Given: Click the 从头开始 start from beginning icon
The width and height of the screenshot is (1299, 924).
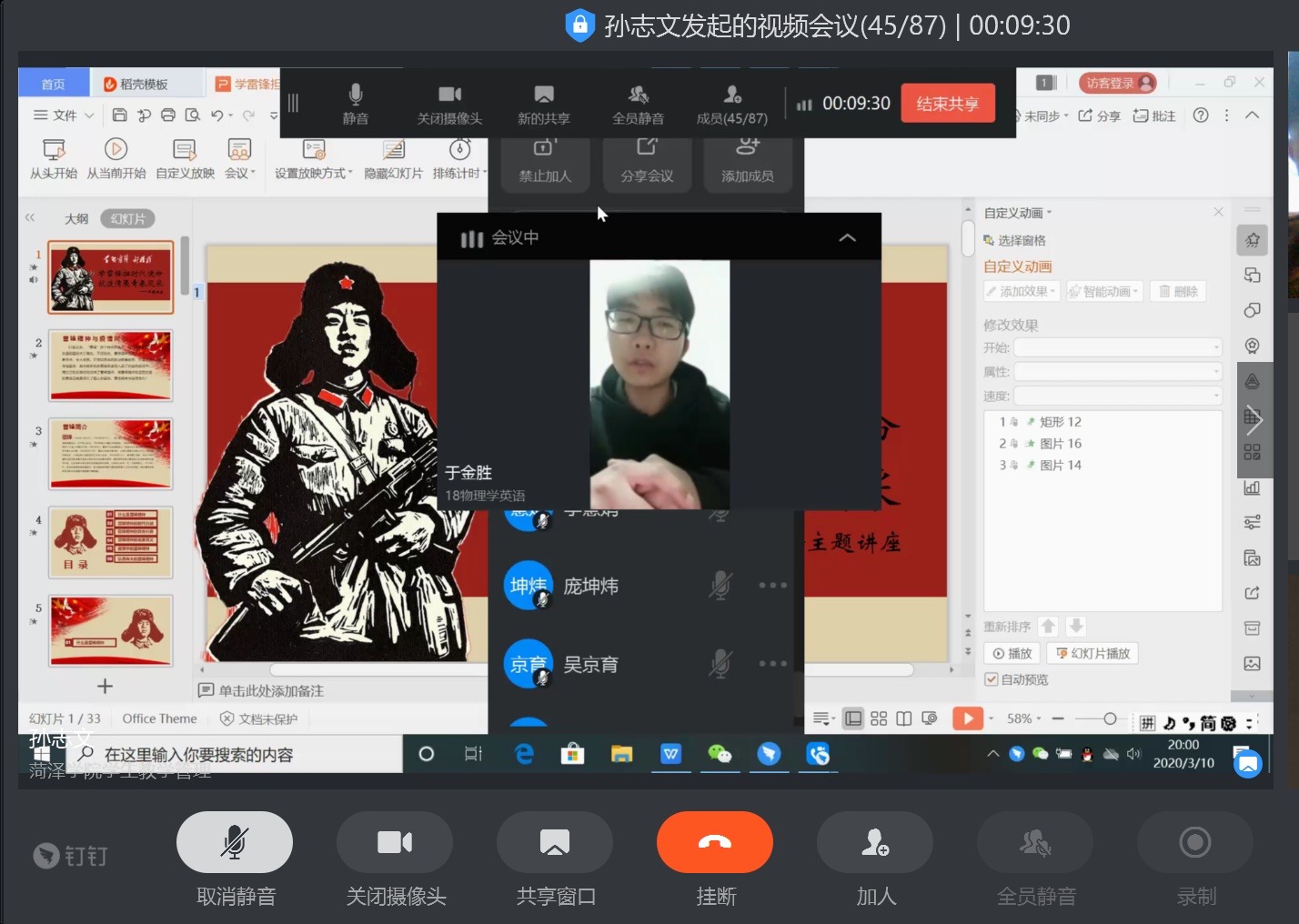Looking at the screenshot, I should point(54,158).
